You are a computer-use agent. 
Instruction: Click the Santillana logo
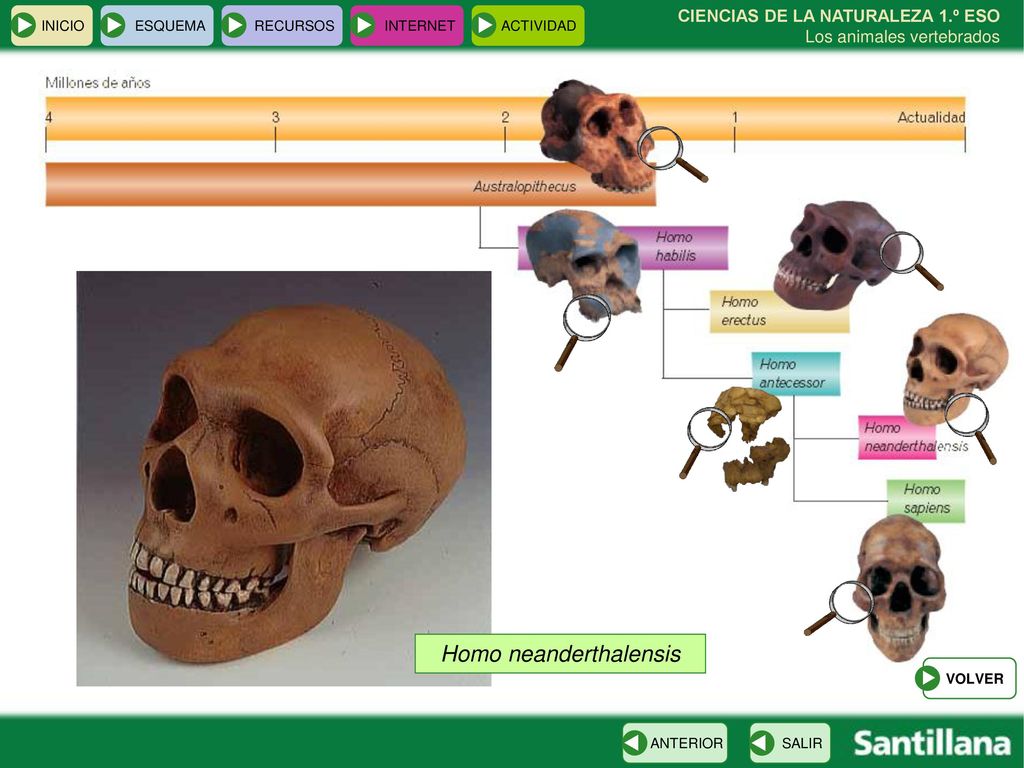click(x=932, y=743)
